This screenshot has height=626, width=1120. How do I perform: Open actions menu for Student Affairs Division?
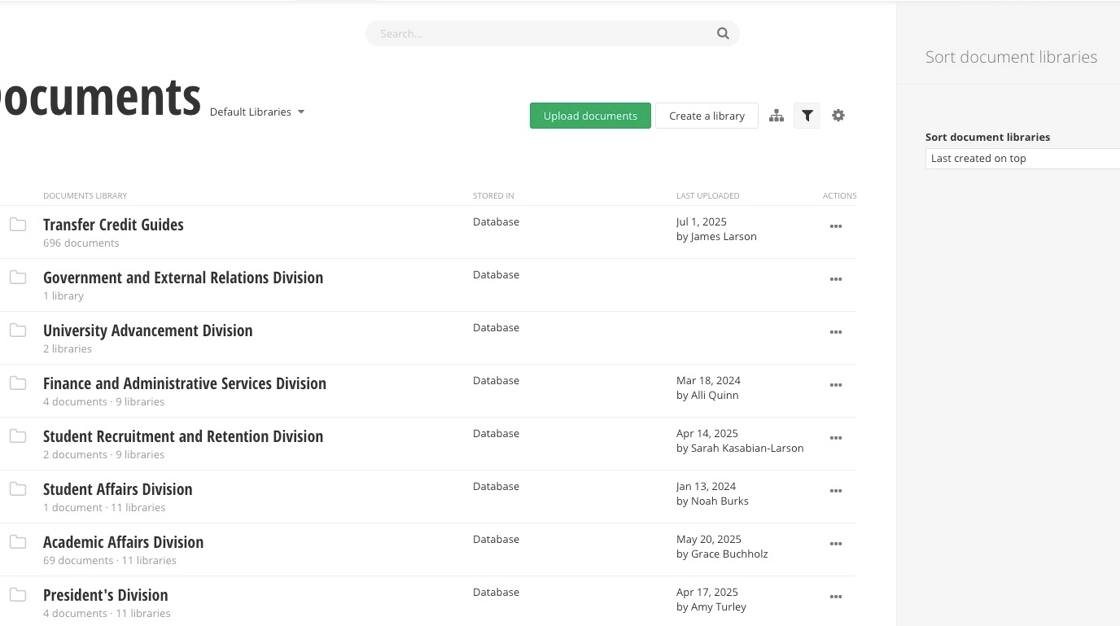pyautogui.click(x=836, y=492)
